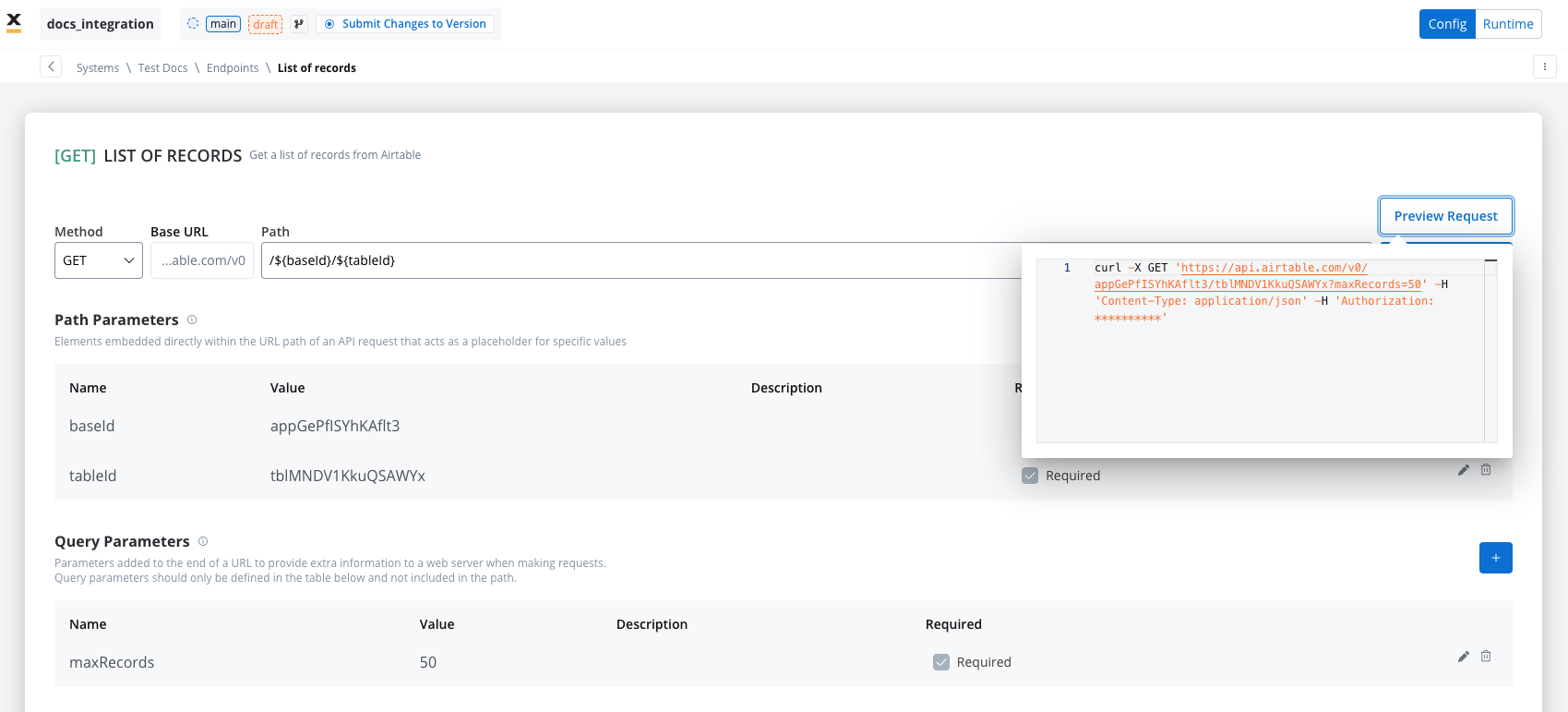
Task: Add a new query parameter
Action: point(1495,558)
